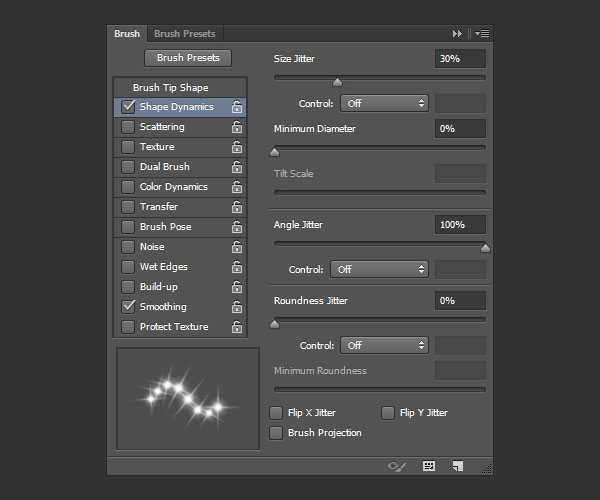Click the Roundness Jitter slider handle

point(274,324)
